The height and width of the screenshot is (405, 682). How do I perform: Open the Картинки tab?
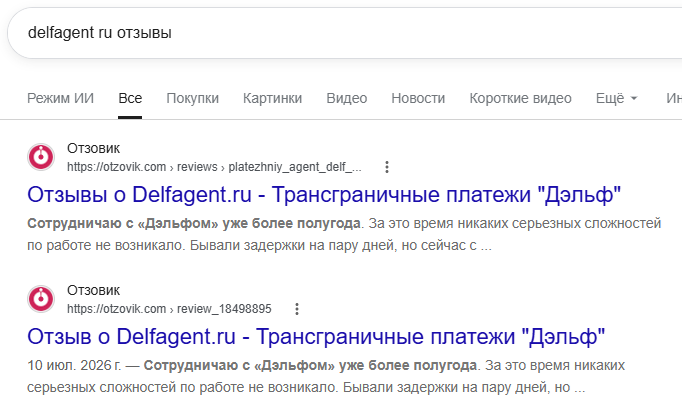click(x=272, y=98)
